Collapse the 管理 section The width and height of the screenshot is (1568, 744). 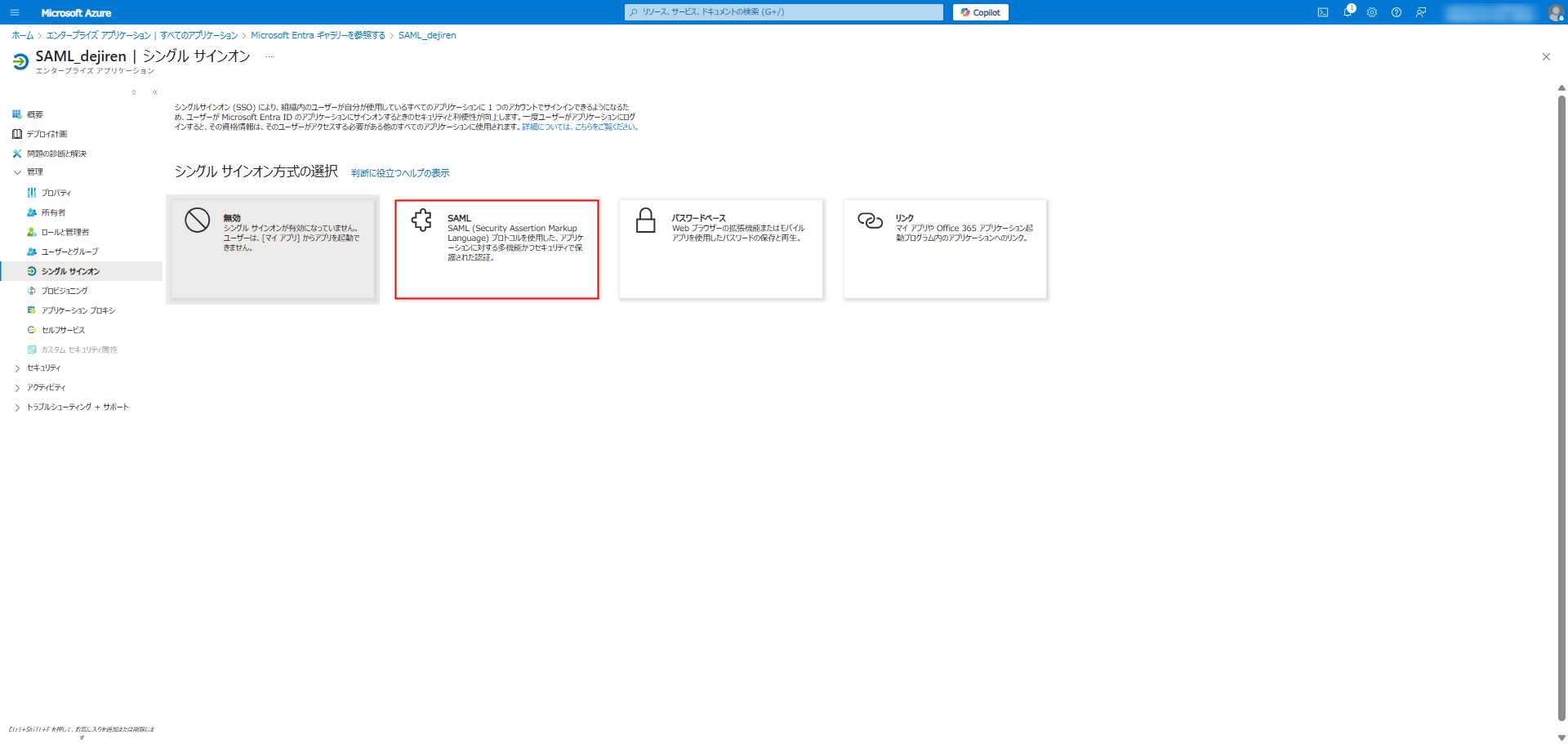[x=17, y=172]
